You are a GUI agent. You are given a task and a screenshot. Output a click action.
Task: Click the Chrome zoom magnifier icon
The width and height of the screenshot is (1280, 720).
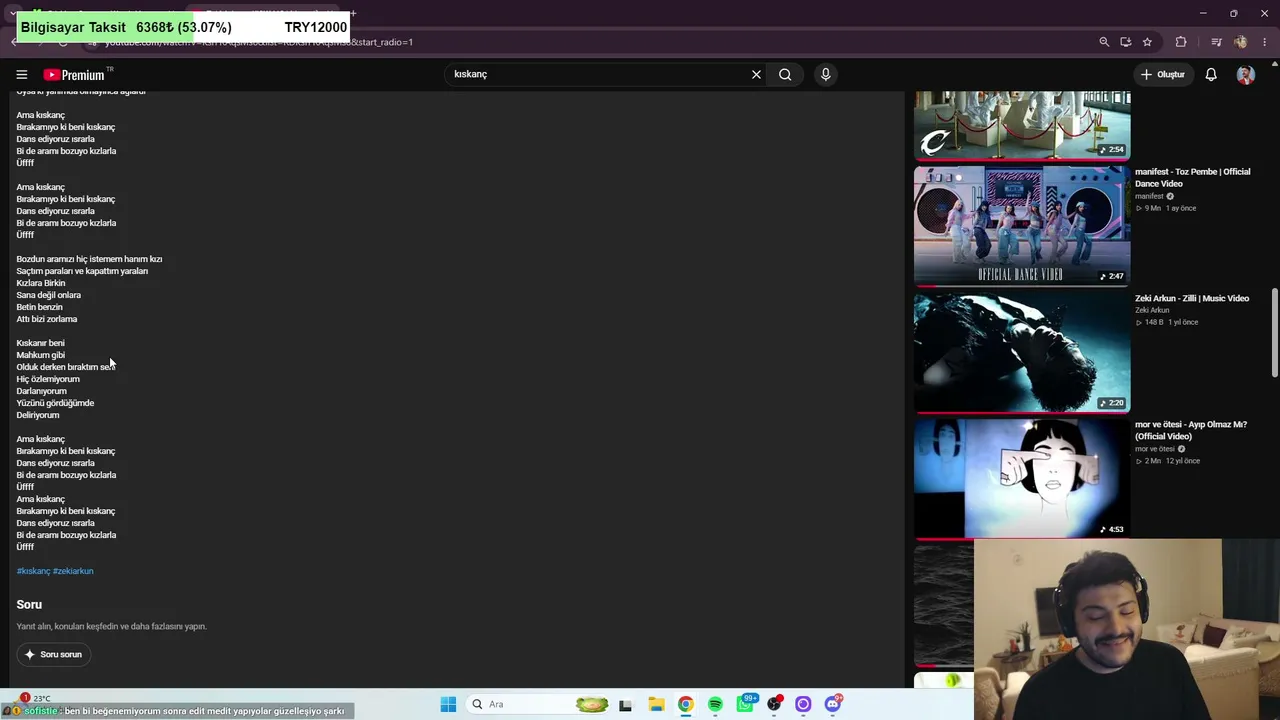[x=1104, y=42]
